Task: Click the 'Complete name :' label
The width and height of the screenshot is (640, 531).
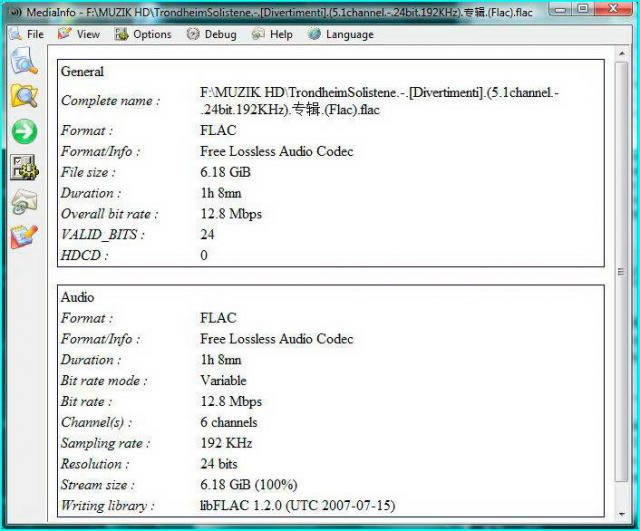Action: tap(110, 101)
